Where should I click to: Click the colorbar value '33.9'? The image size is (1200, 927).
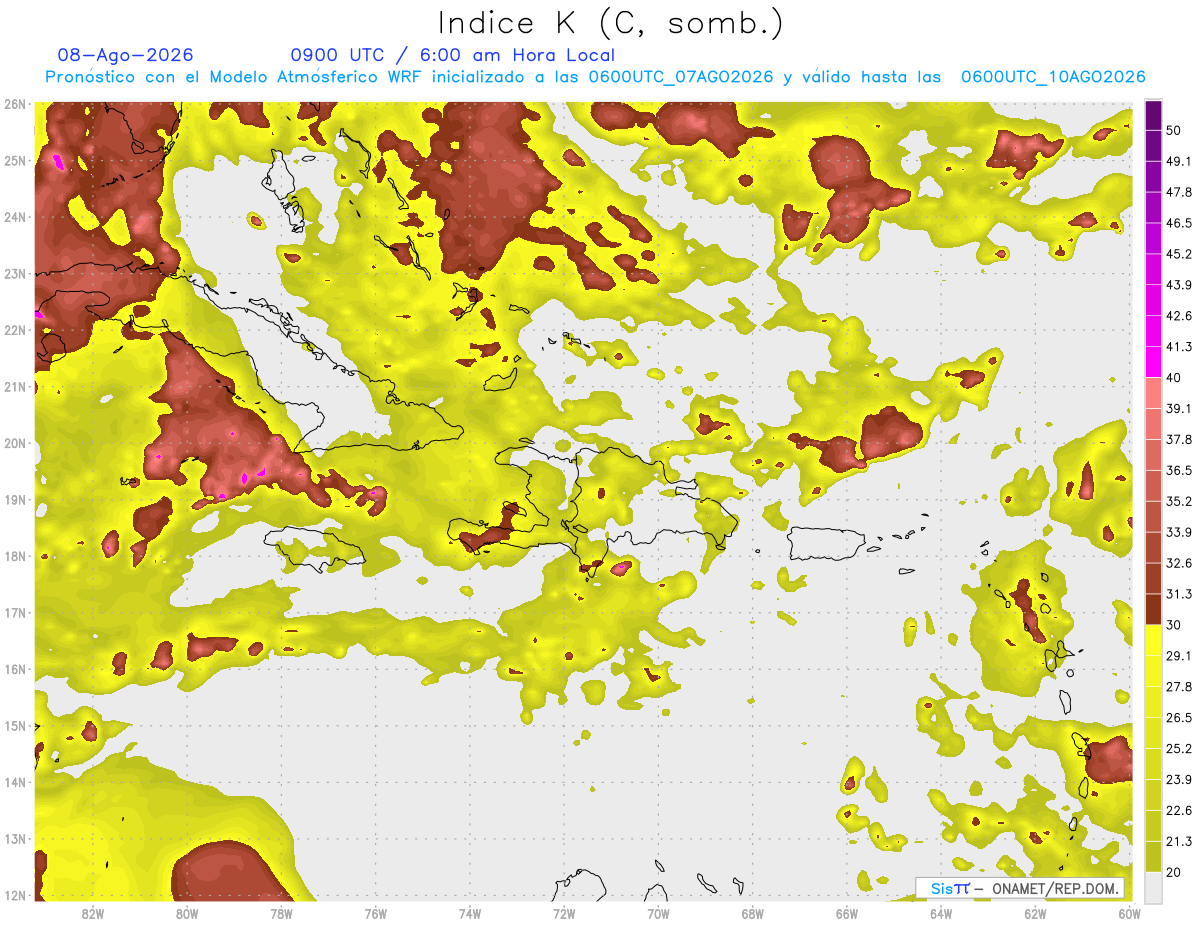pyautogui.click(x=1179, y=532)
